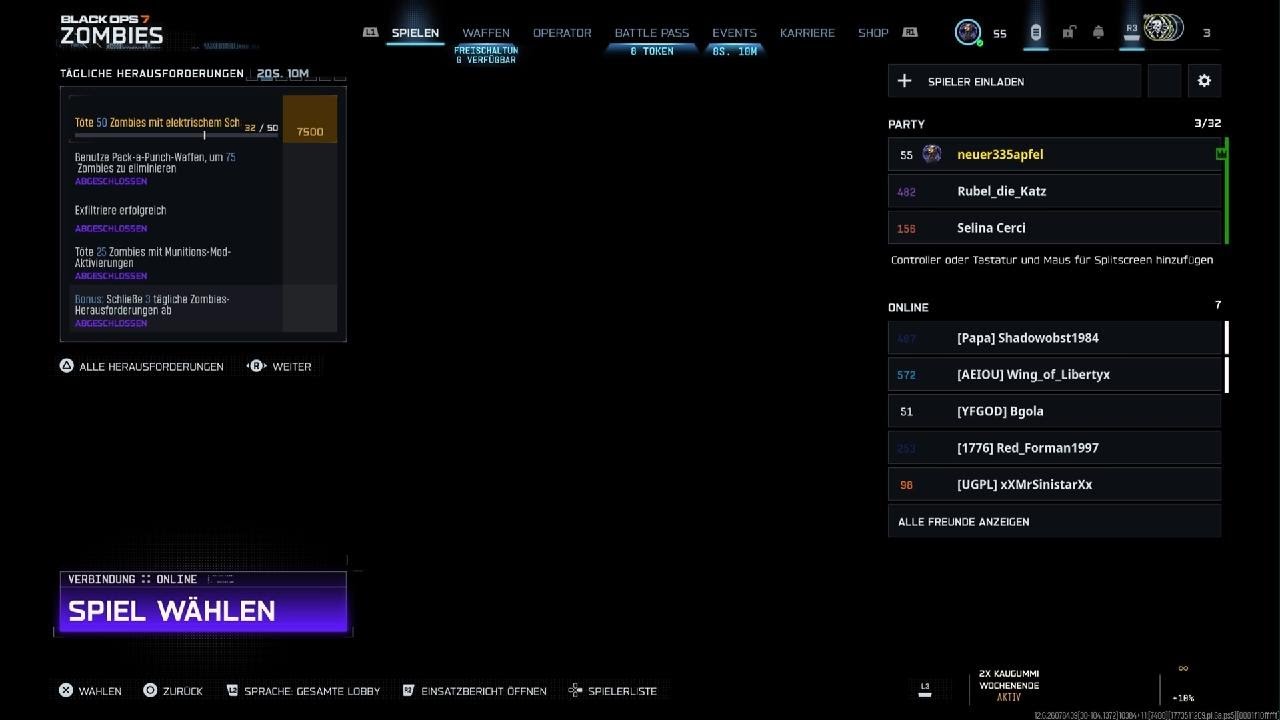
Task: Click the right-stick icon beside Weiter
Action: (256, 366)
